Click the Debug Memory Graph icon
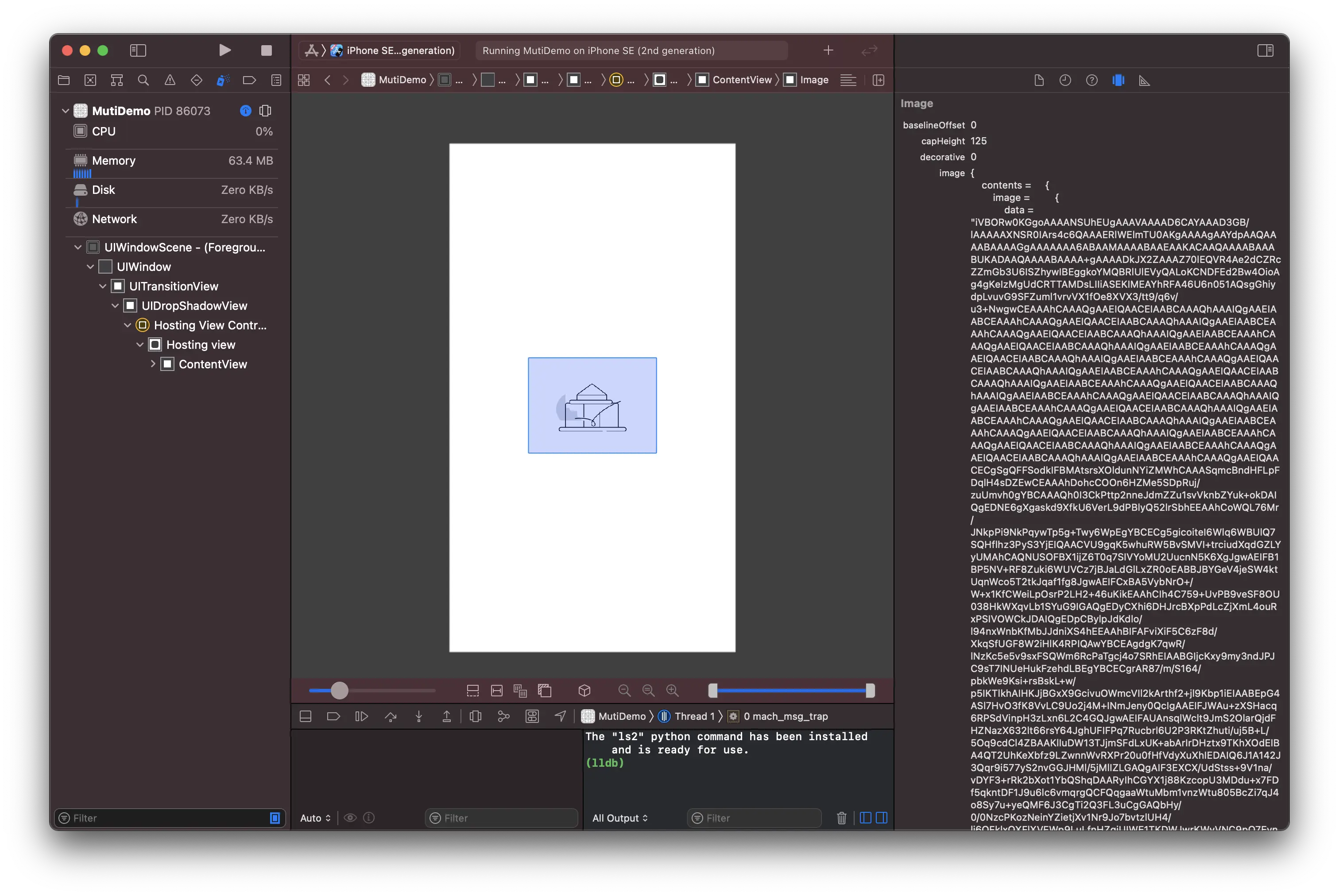Screen dimensions: 1339x896 click(503, 716)
